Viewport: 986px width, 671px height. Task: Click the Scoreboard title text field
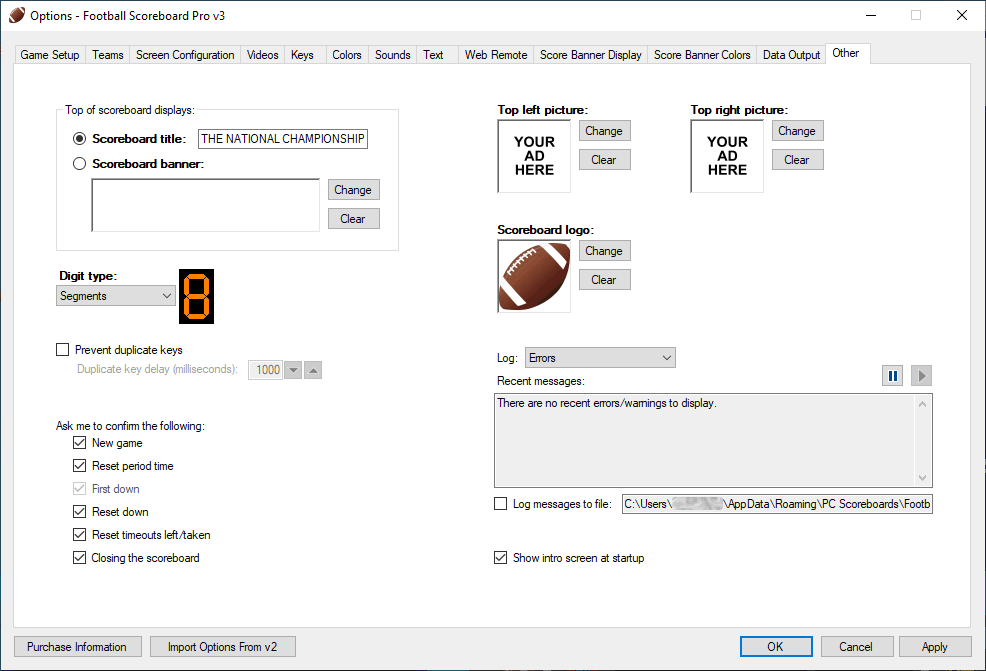click(283, 139)
